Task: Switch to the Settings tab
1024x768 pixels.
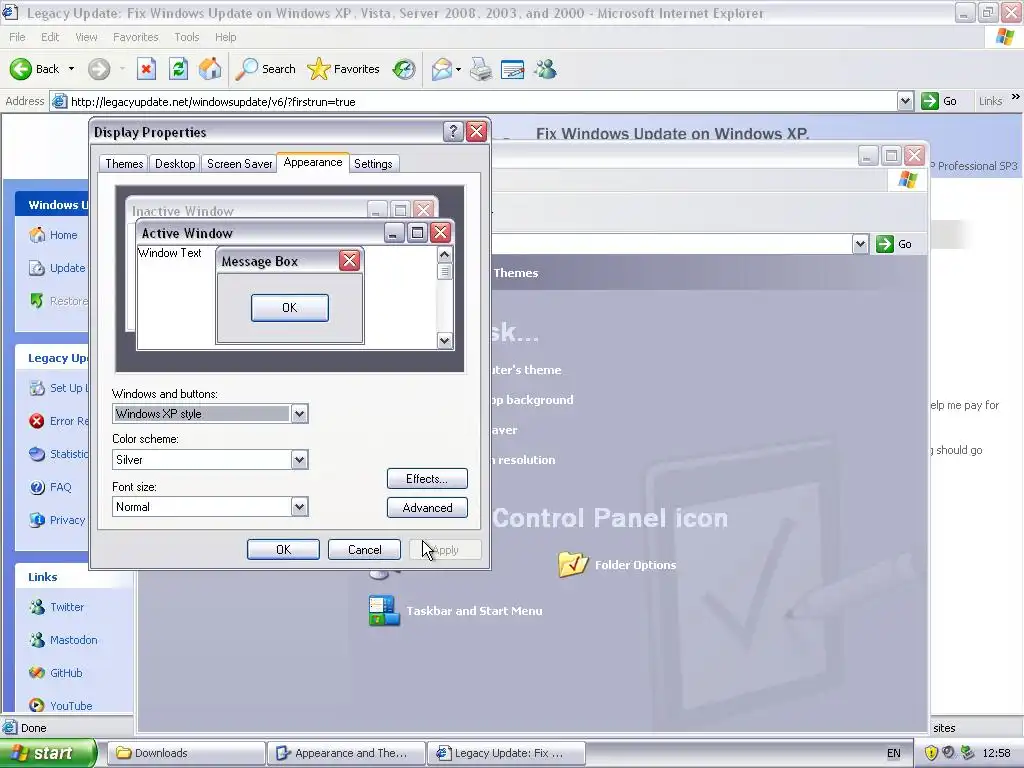Action: (x=373, y=164)
